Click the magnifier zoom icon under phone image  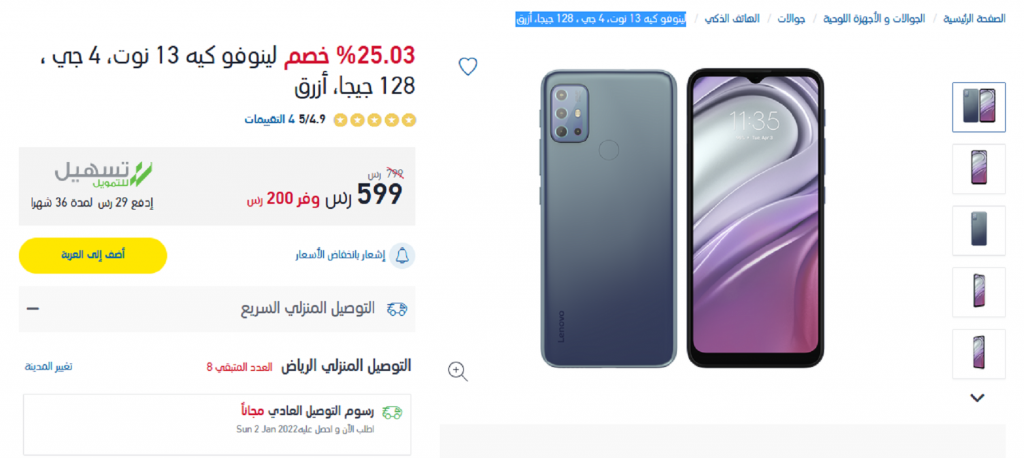coord(458,371)
